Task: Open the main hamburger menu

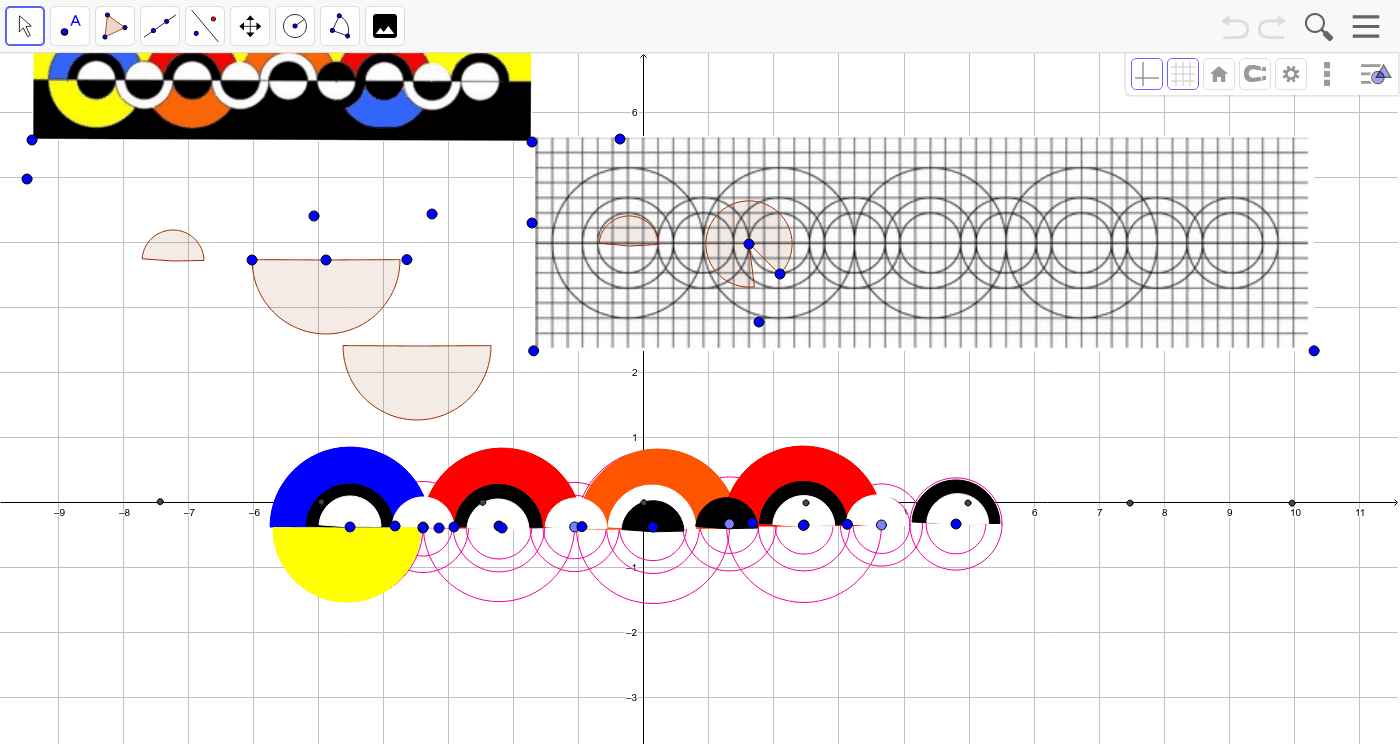Action: coord(1366,27)
